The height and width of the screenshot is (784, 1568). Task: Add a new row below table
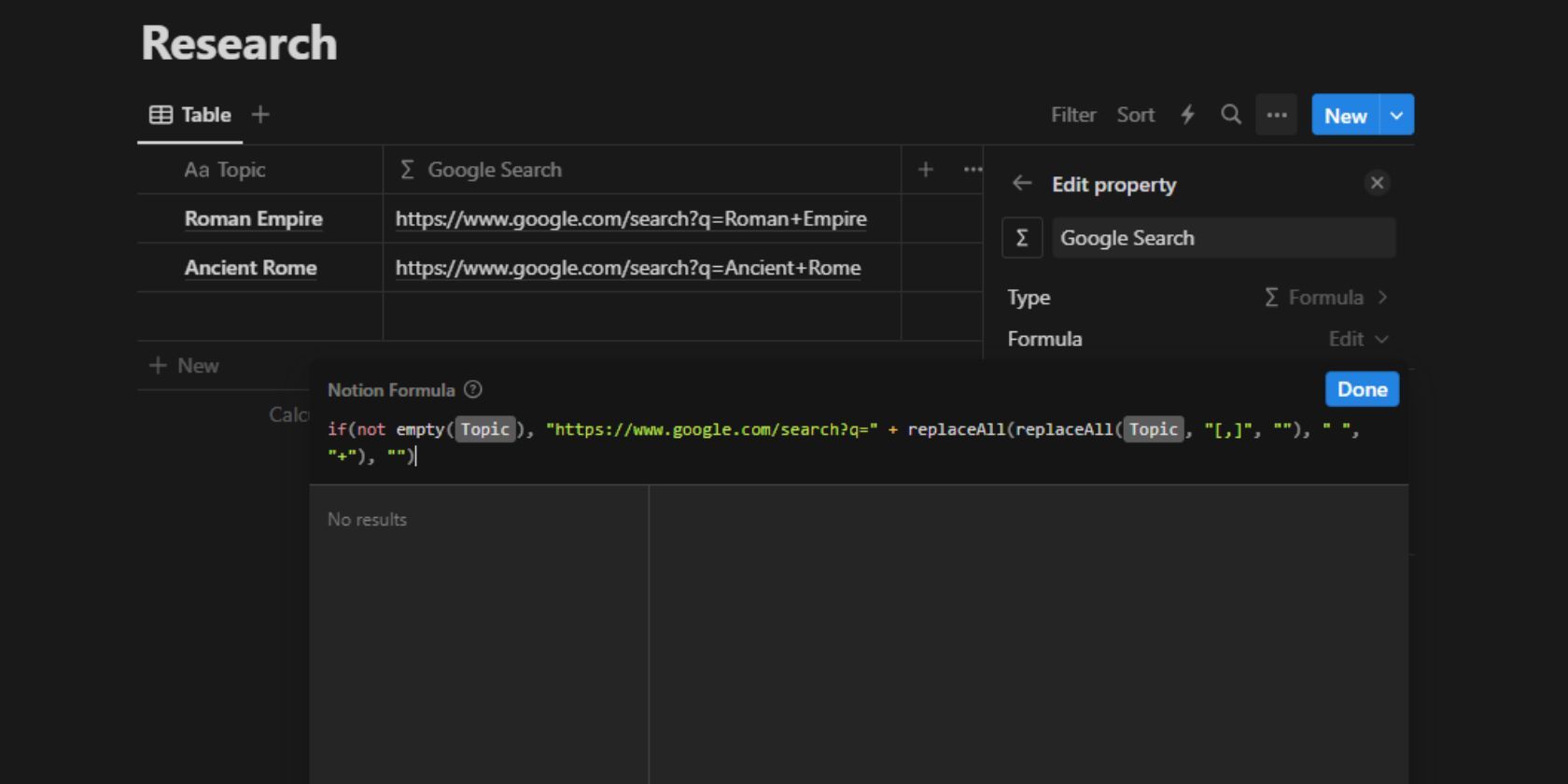[x=185, y=366]
